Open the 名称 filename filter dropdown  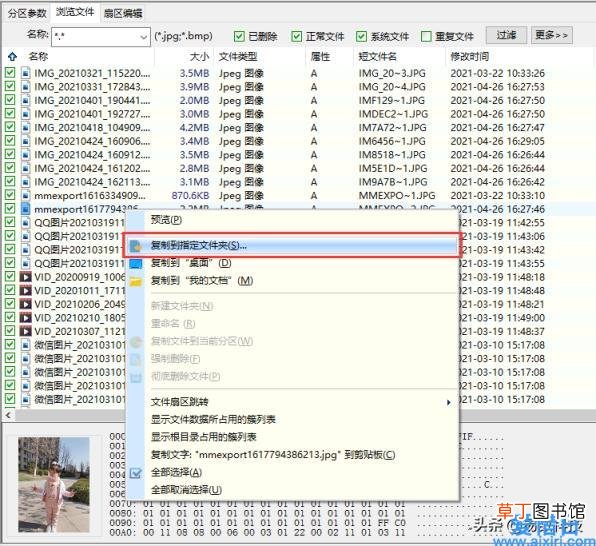coord(143,37)
